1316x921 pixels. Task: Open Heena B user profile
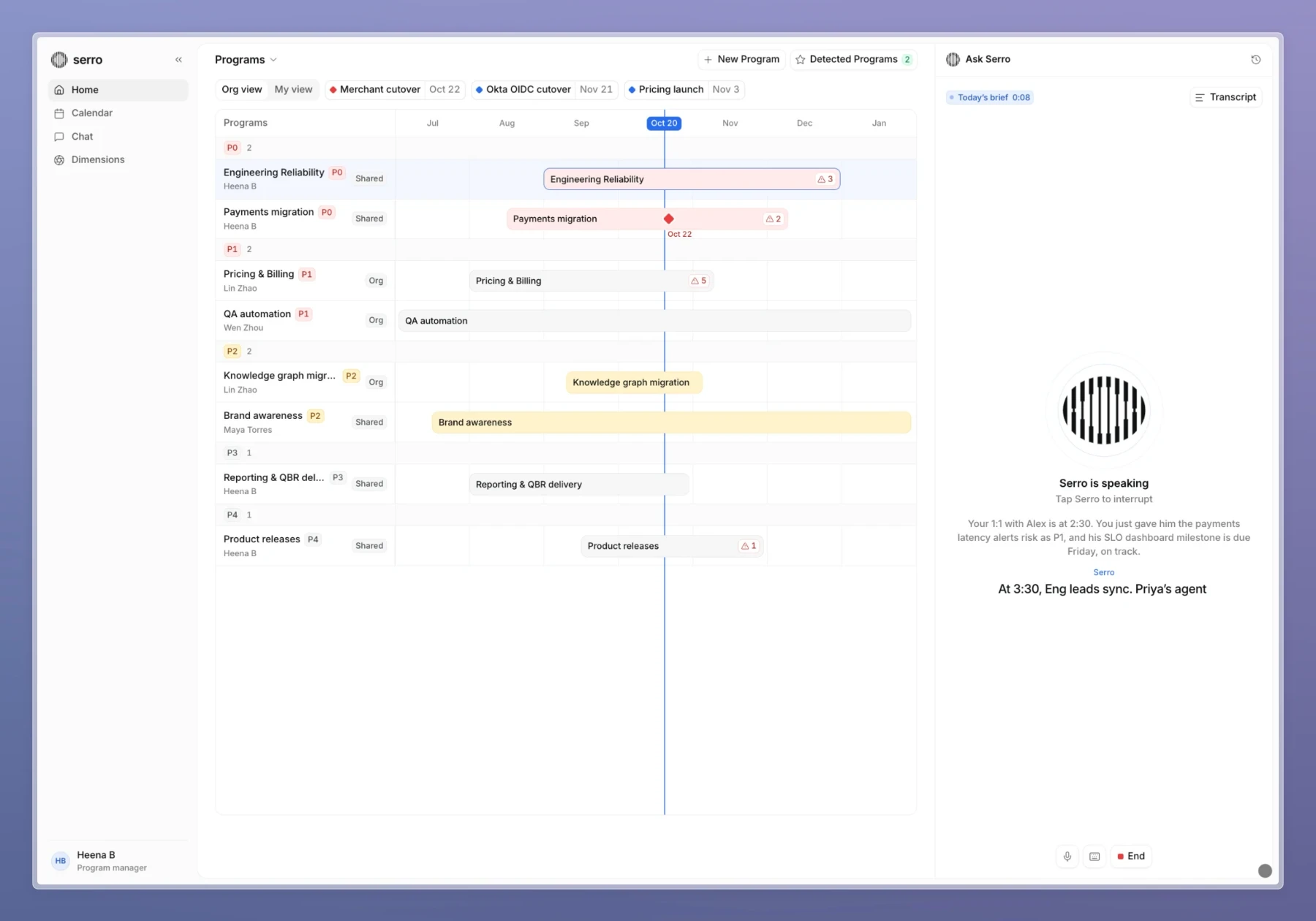point(118,861)
